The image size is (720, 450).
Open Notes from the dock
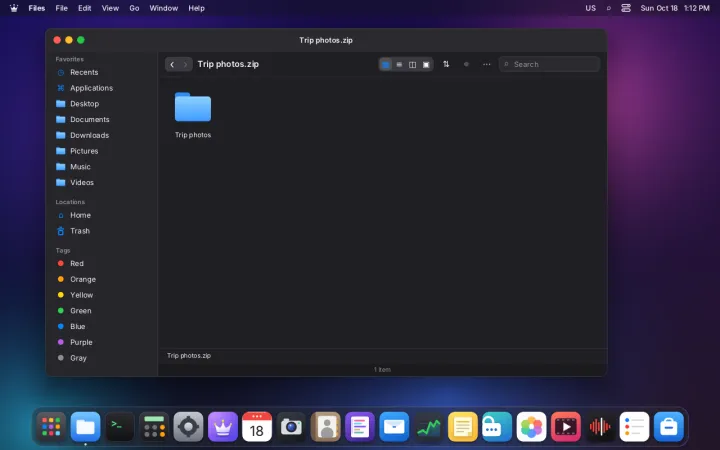pyautogui.click(x=463, y=427)
